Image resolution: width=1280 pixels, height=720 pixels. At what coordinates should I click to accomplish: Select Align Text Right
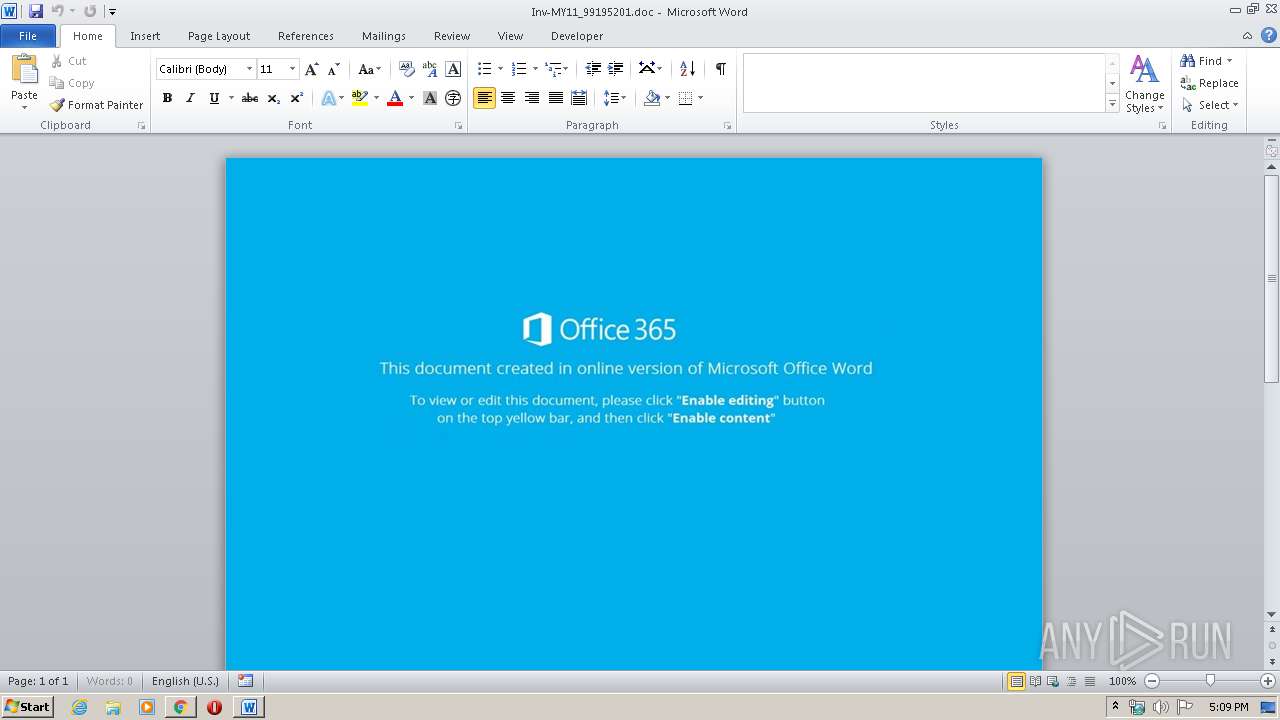click(532, 98)
